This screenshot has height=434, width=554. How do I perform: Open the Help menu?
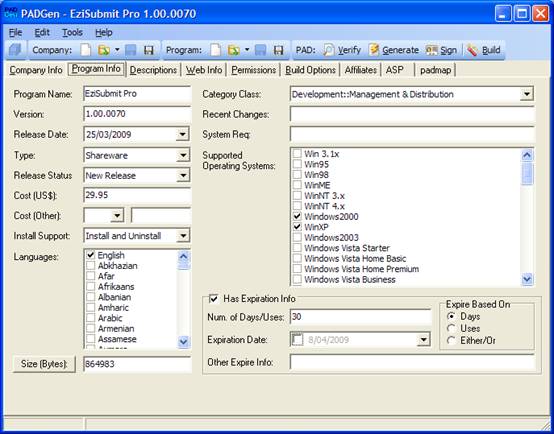[104, 33]
